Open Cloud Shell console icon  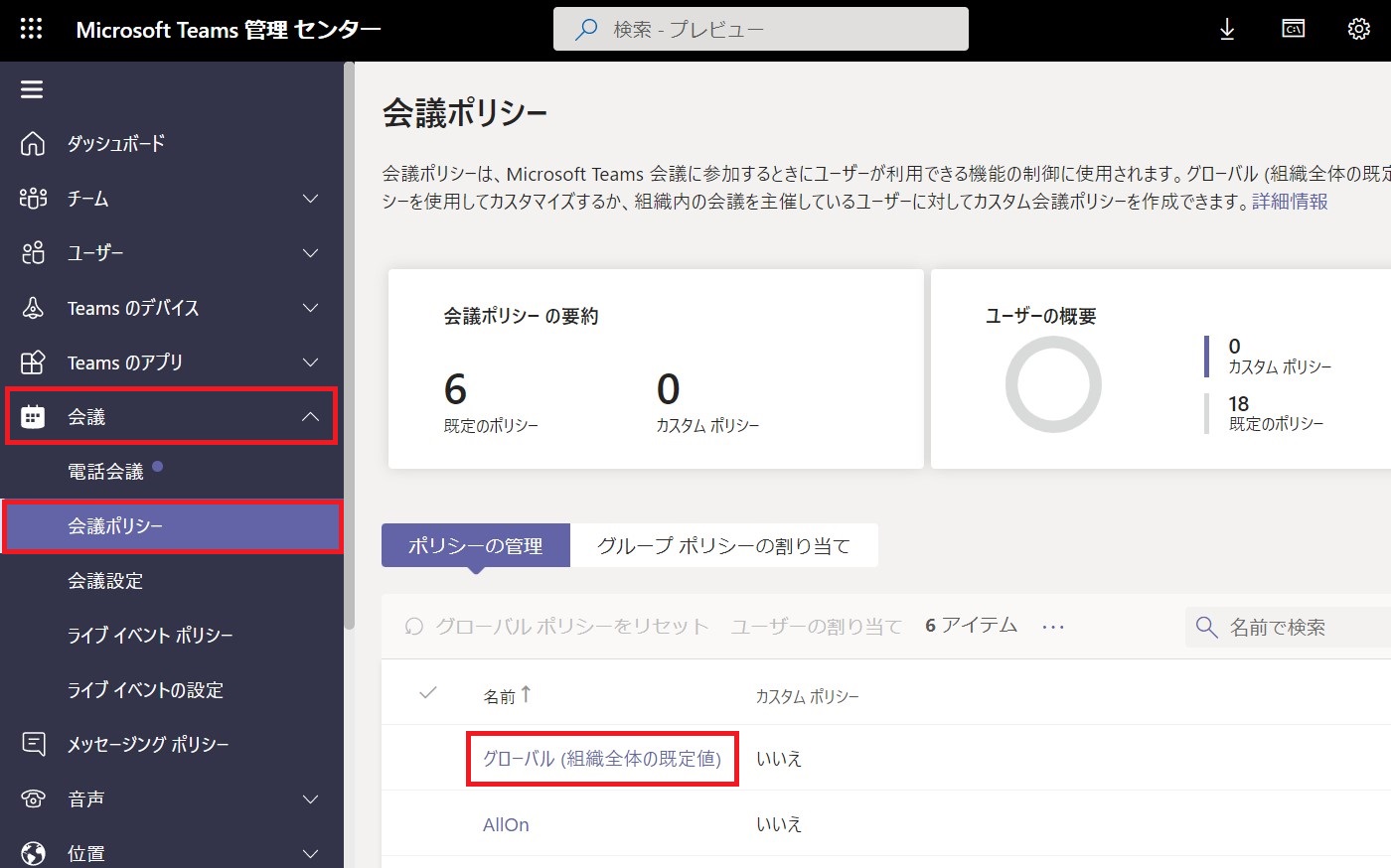tap(1293, 29)
